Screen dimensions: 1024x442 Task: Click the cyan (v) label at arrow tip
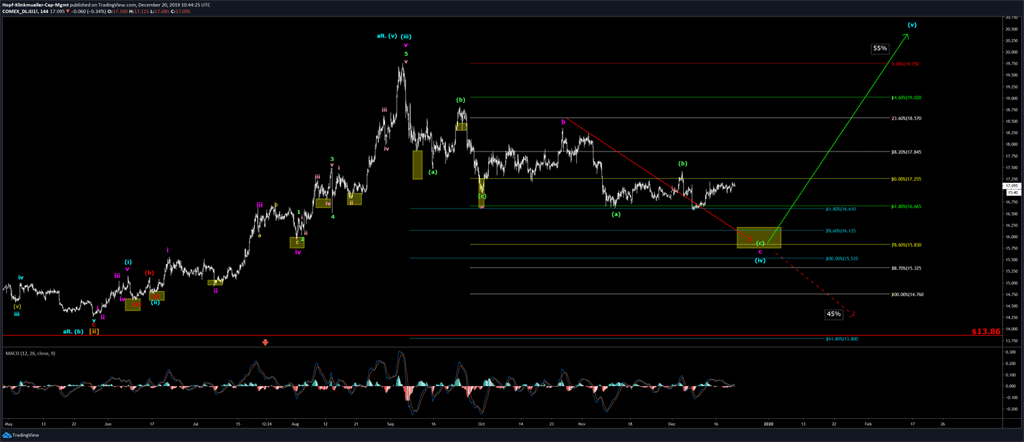[911, 23]
